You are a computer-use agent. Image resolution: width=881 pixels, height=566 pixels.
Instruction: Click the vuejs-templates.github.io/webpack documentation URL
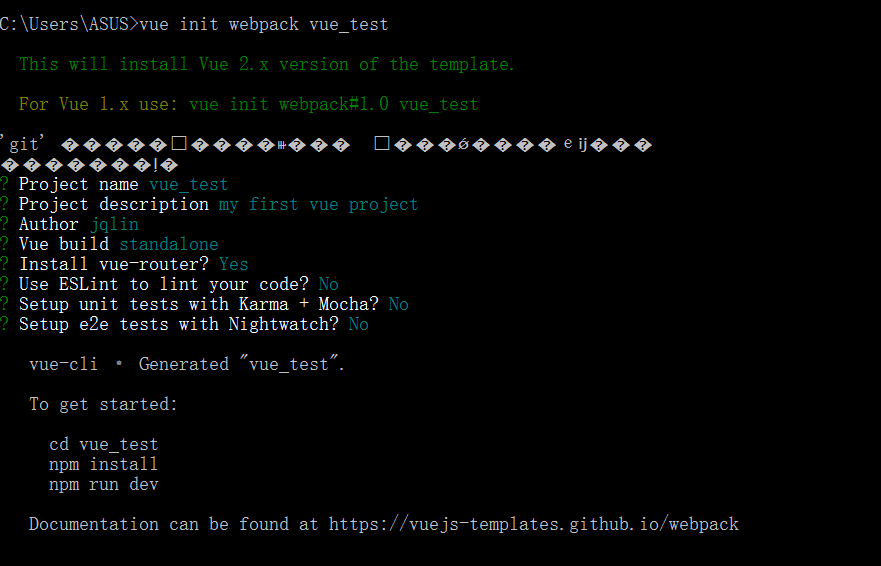(533, 524)
